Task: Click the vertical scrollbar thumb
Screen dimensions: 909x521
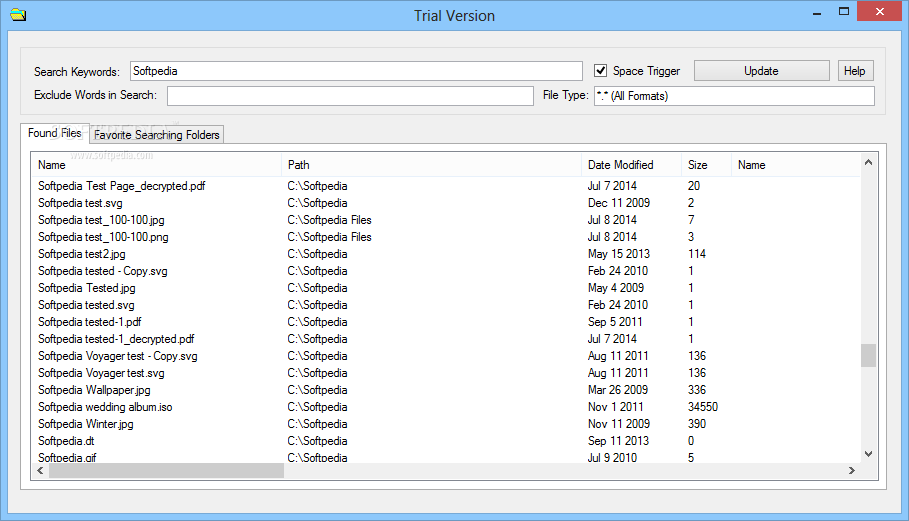Action: point(868,355)
